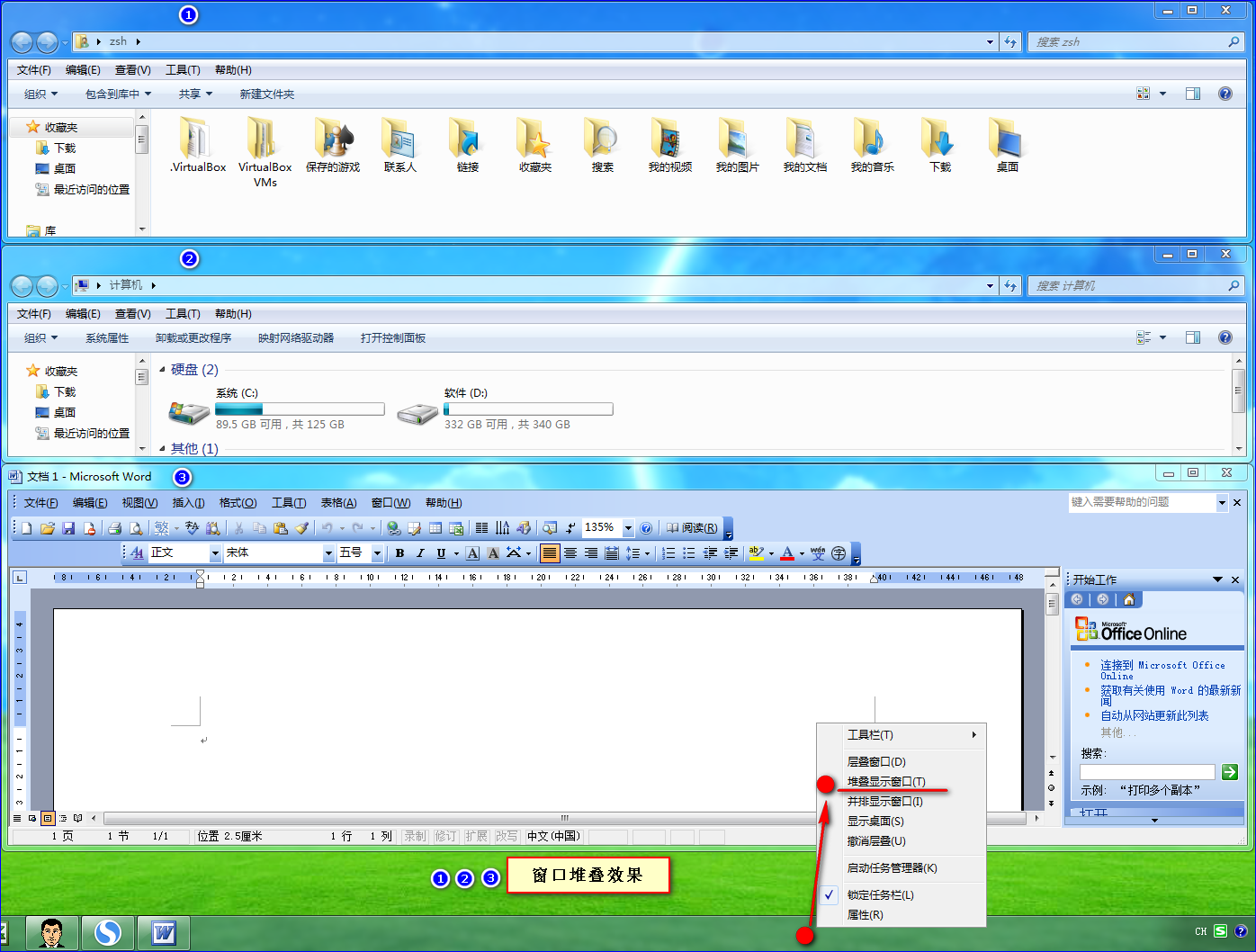Click the Insert Table grid icon

435,528
